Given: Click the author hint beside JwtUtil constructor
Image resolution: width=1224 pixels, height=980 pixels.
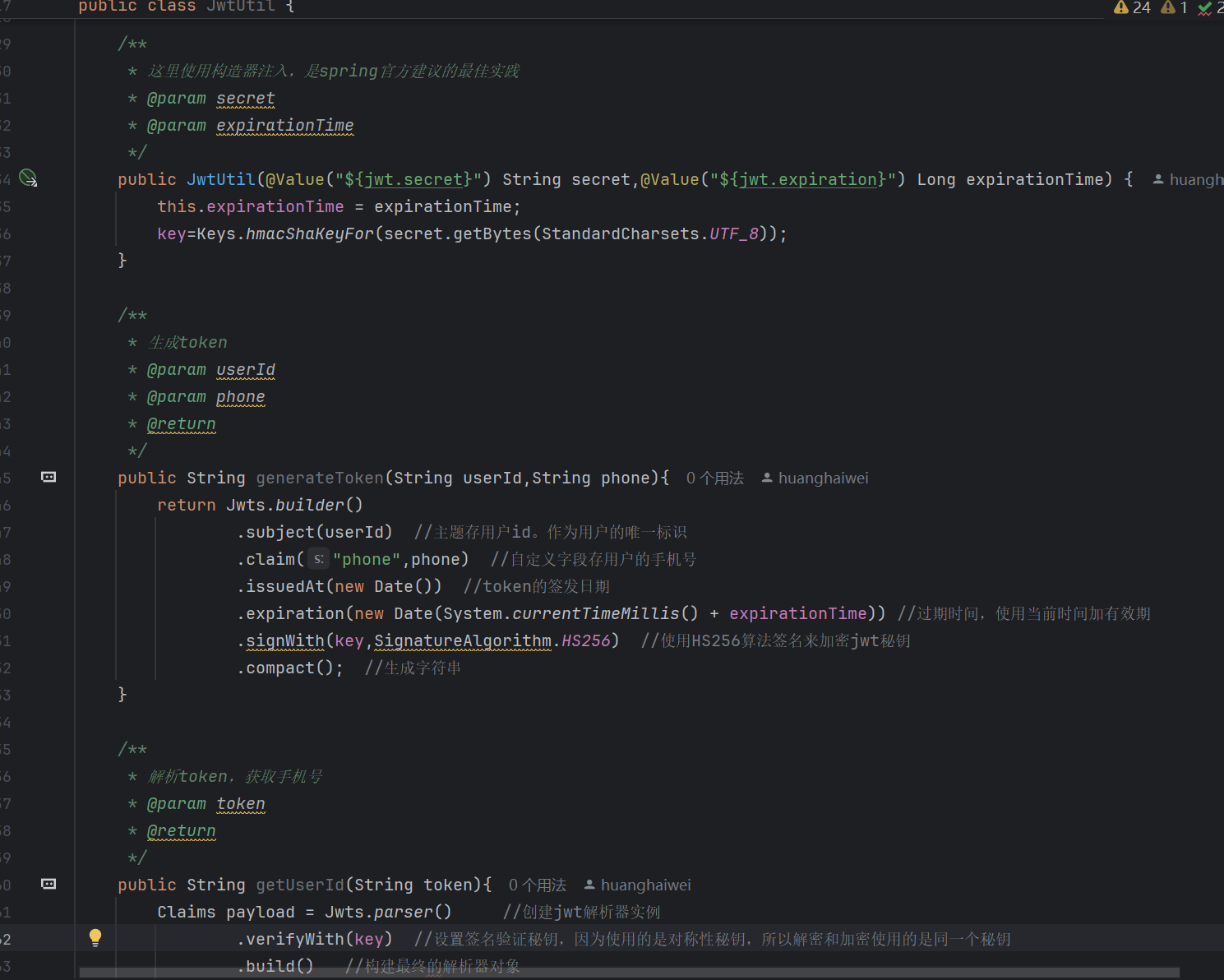Looking at the screenshot, I should (1188, 179).
